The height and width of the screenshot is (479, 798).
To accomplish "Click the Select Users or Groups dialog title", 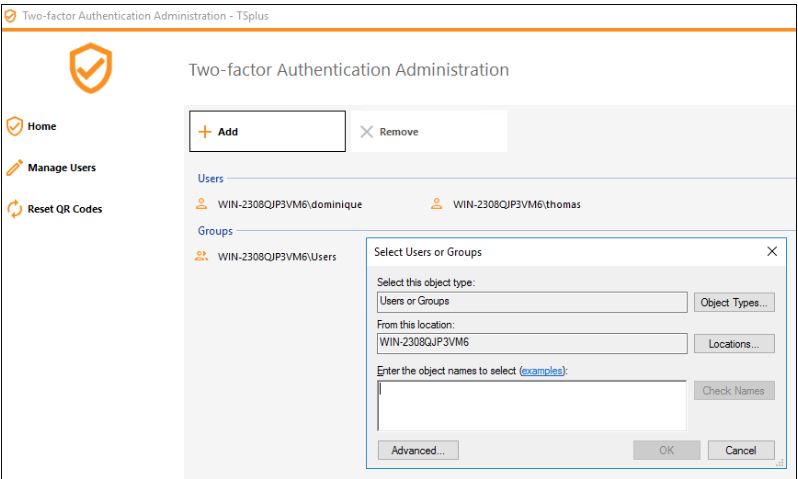I will pyautogui.click(x=428, y=252).
